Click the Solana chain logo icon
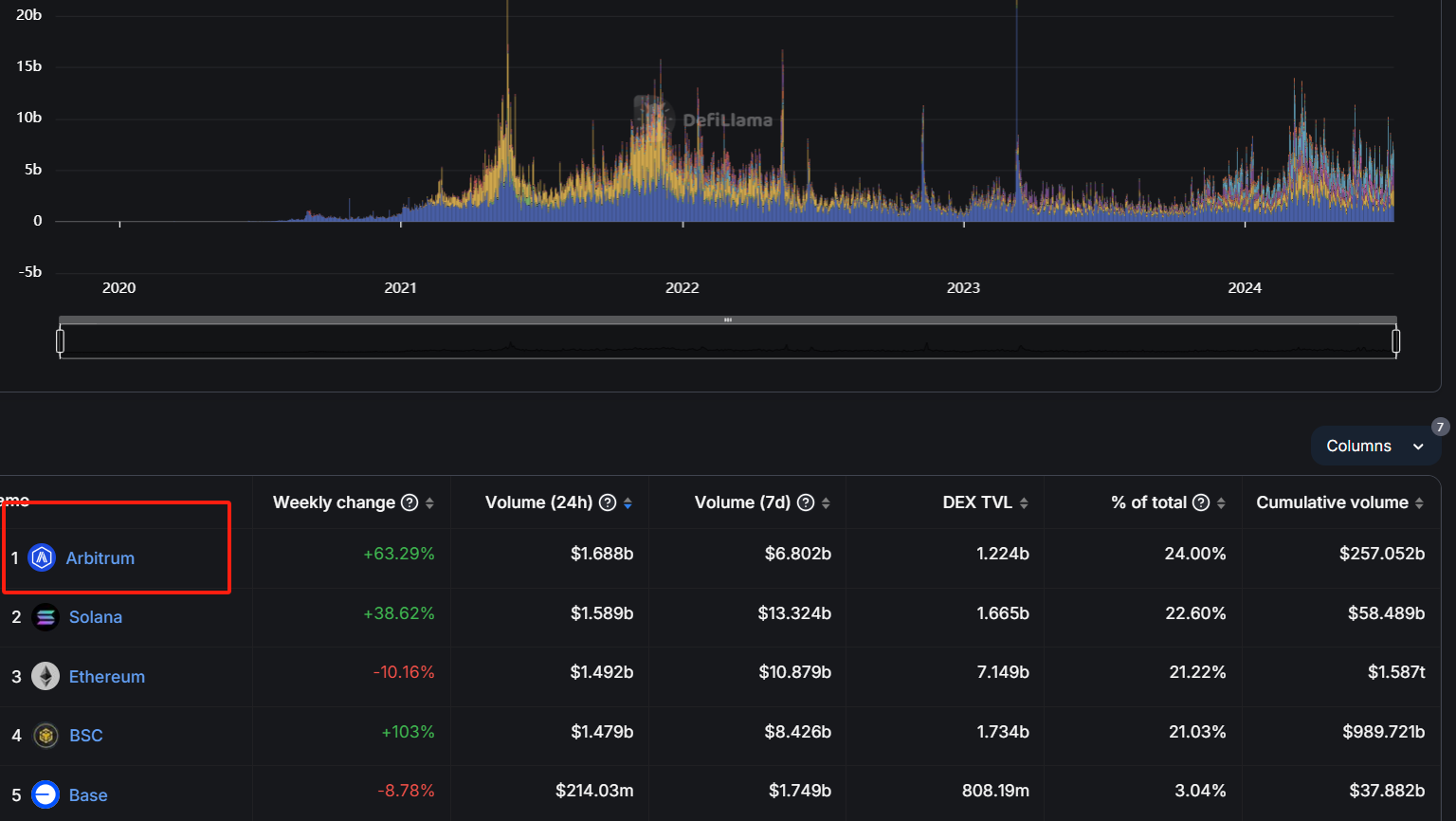This screenshot has height=821, width=1456. tap(45, 617)
